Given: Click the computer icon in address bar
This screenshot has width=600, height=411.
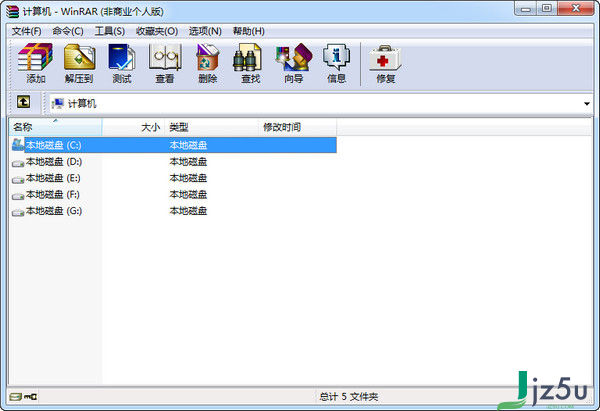Looking at the screenshot, I should 58,103.
